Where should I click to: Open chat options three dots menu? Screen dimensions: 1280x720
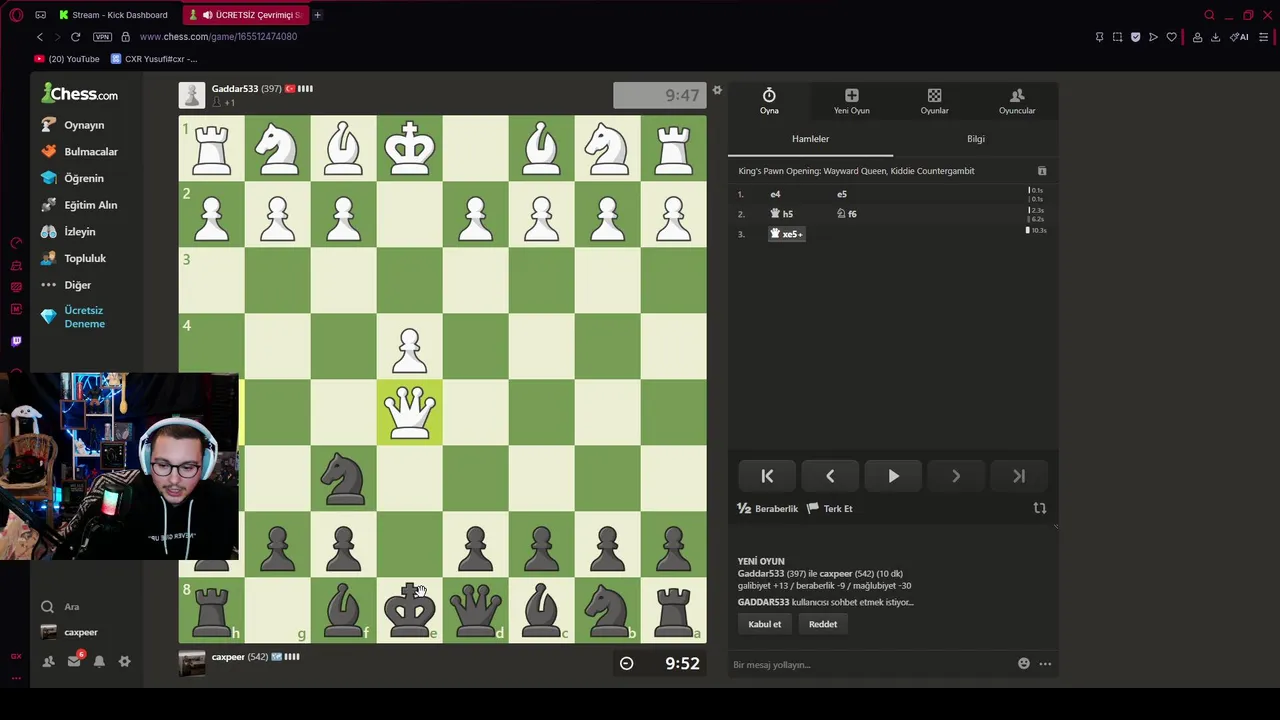[1045, 664]
